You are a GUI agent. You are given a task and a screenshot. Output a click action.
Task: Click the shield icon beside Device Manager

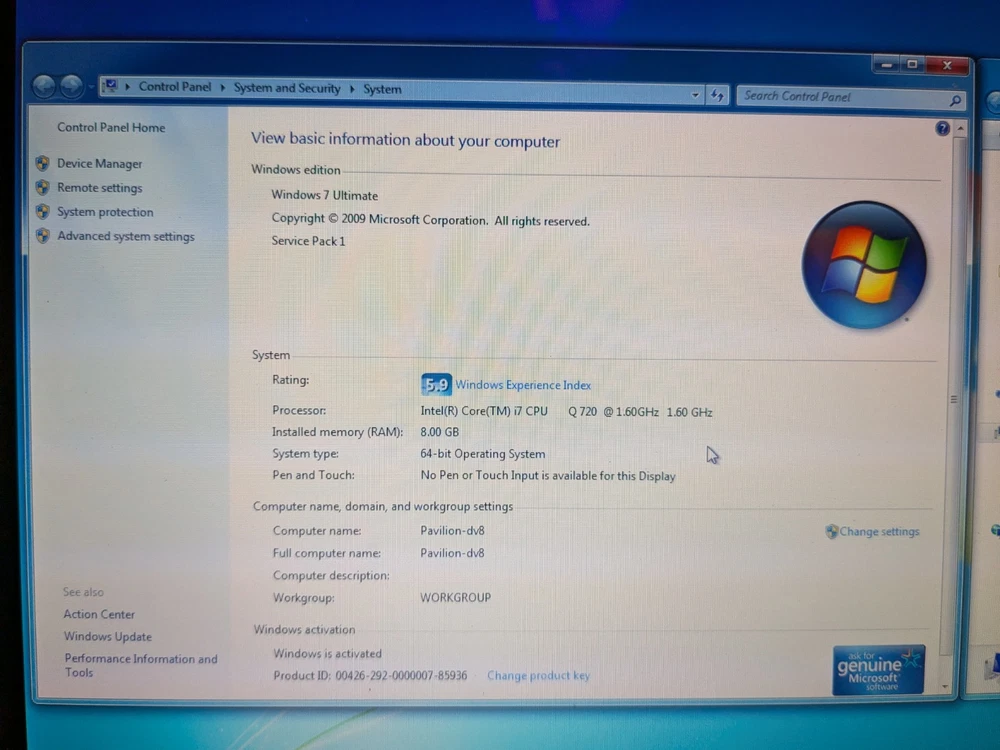coord(42,163)
